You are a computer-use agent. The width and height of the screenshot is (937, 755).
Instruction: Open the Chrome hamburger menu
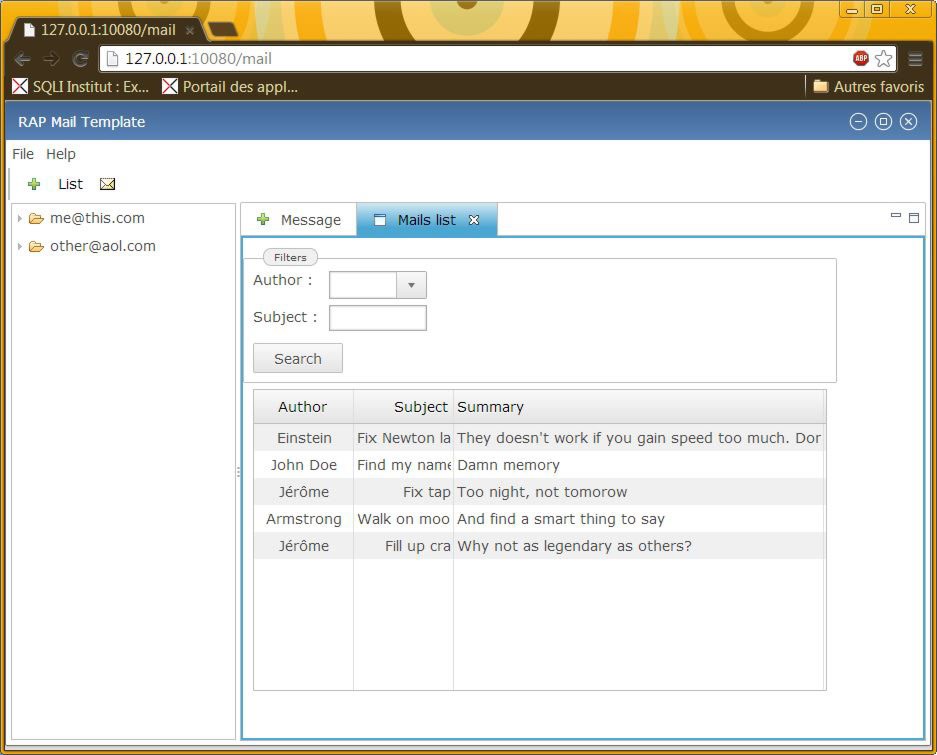(915, 59)
